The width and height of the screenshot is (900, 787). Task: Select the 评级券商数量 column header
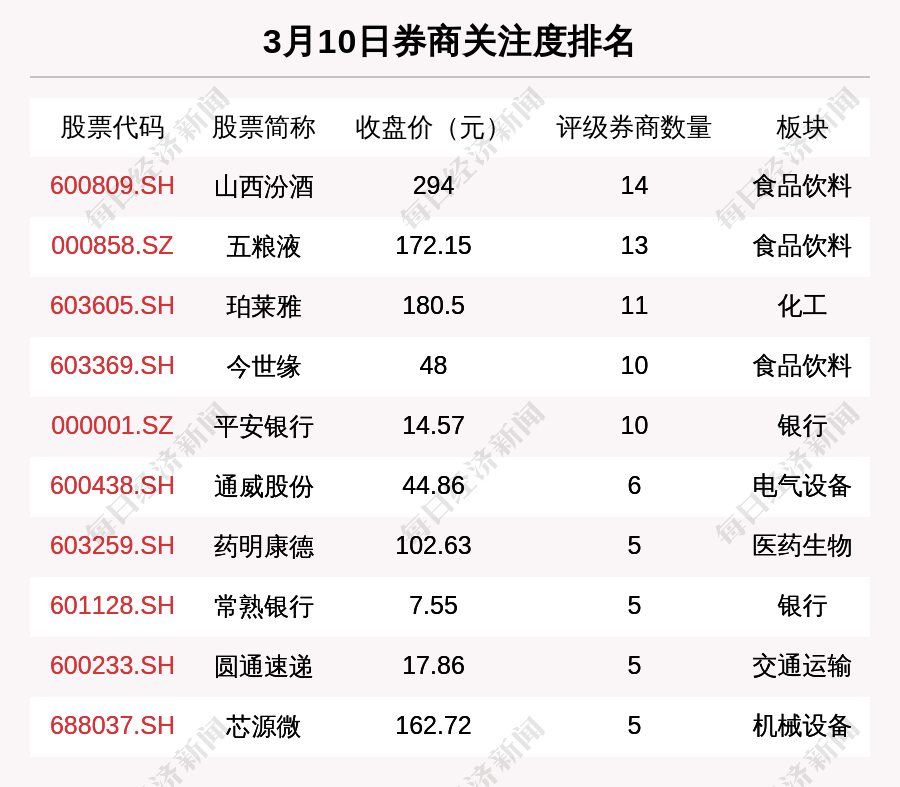(634, 127)
